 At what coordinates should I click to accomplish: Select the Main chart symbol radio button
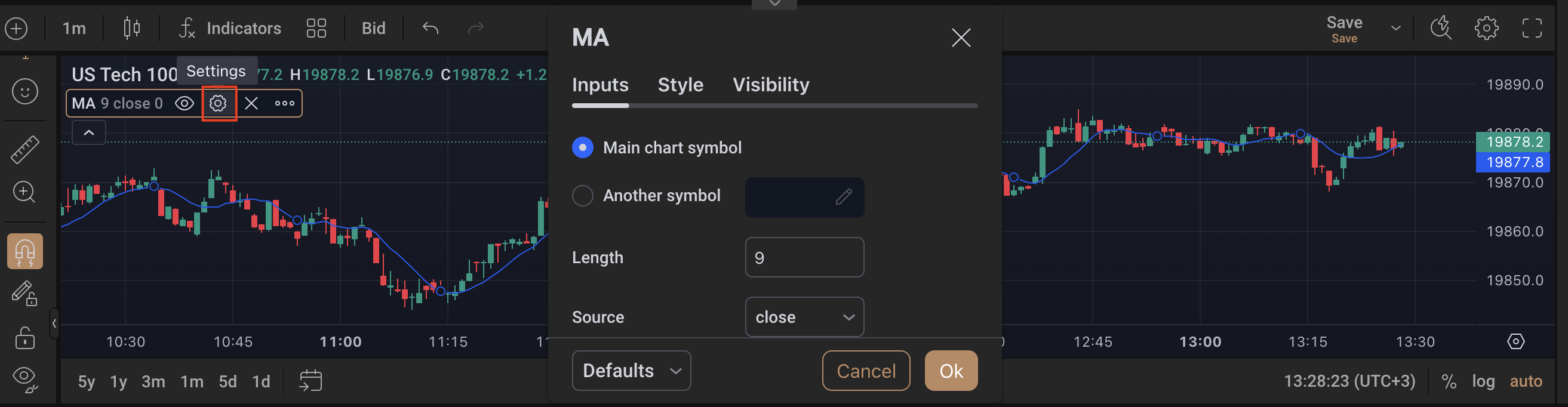click(x=583, y=147)
